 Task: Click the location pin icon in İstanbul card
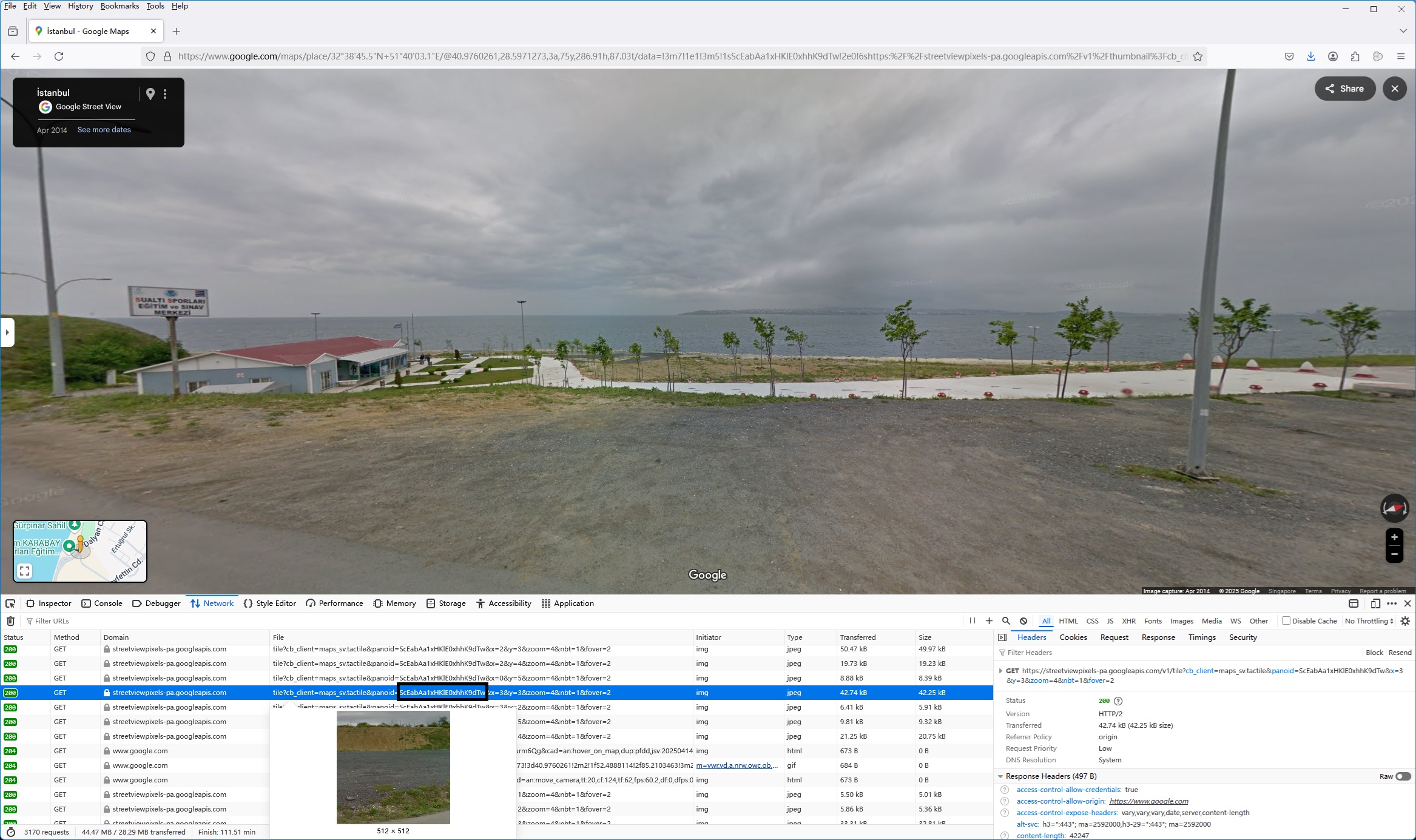click(150, 93)
